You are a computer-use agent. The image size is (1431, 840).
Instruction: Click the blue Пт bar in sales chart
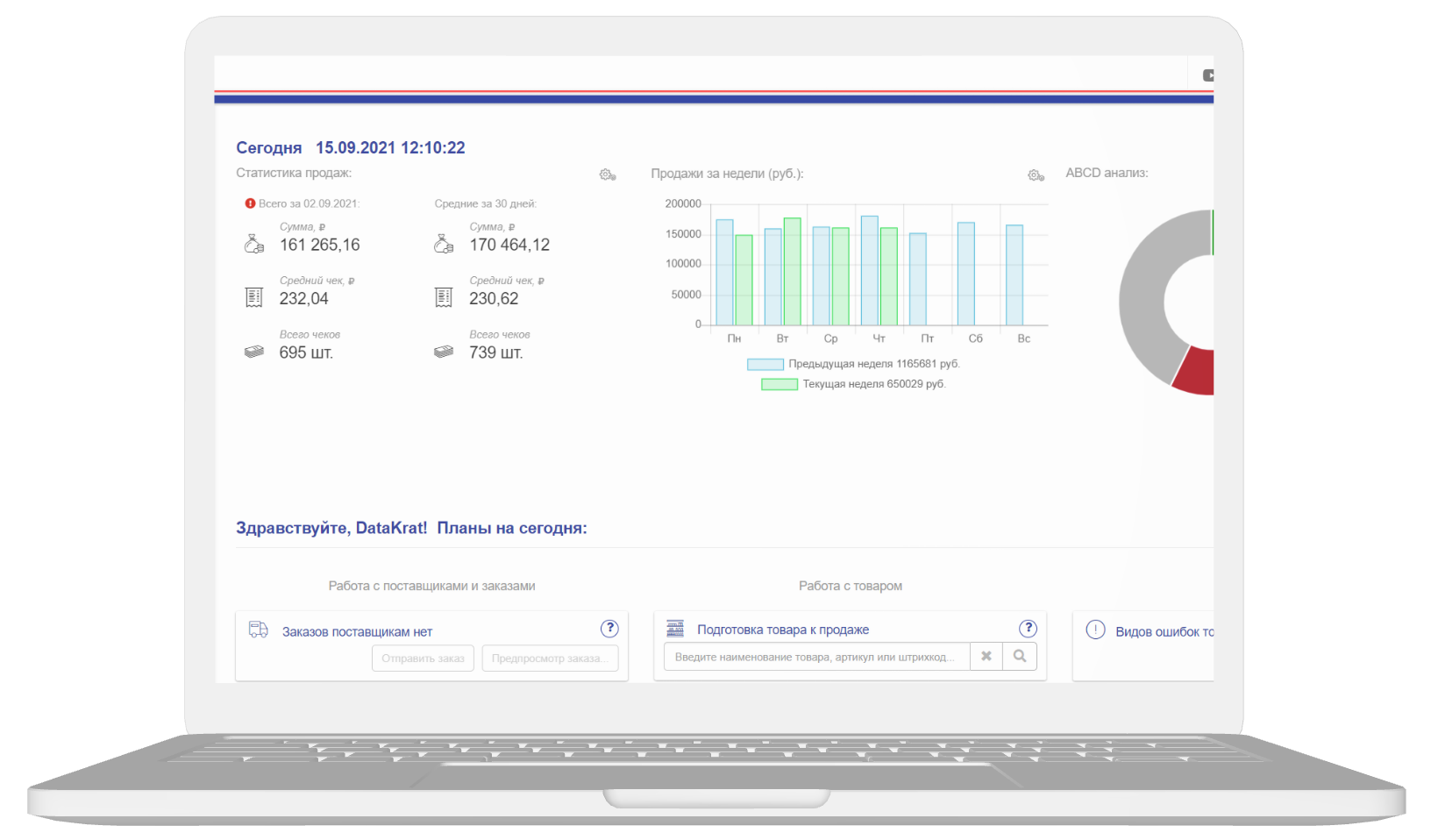pyautogui.click(x=918, y=279)
